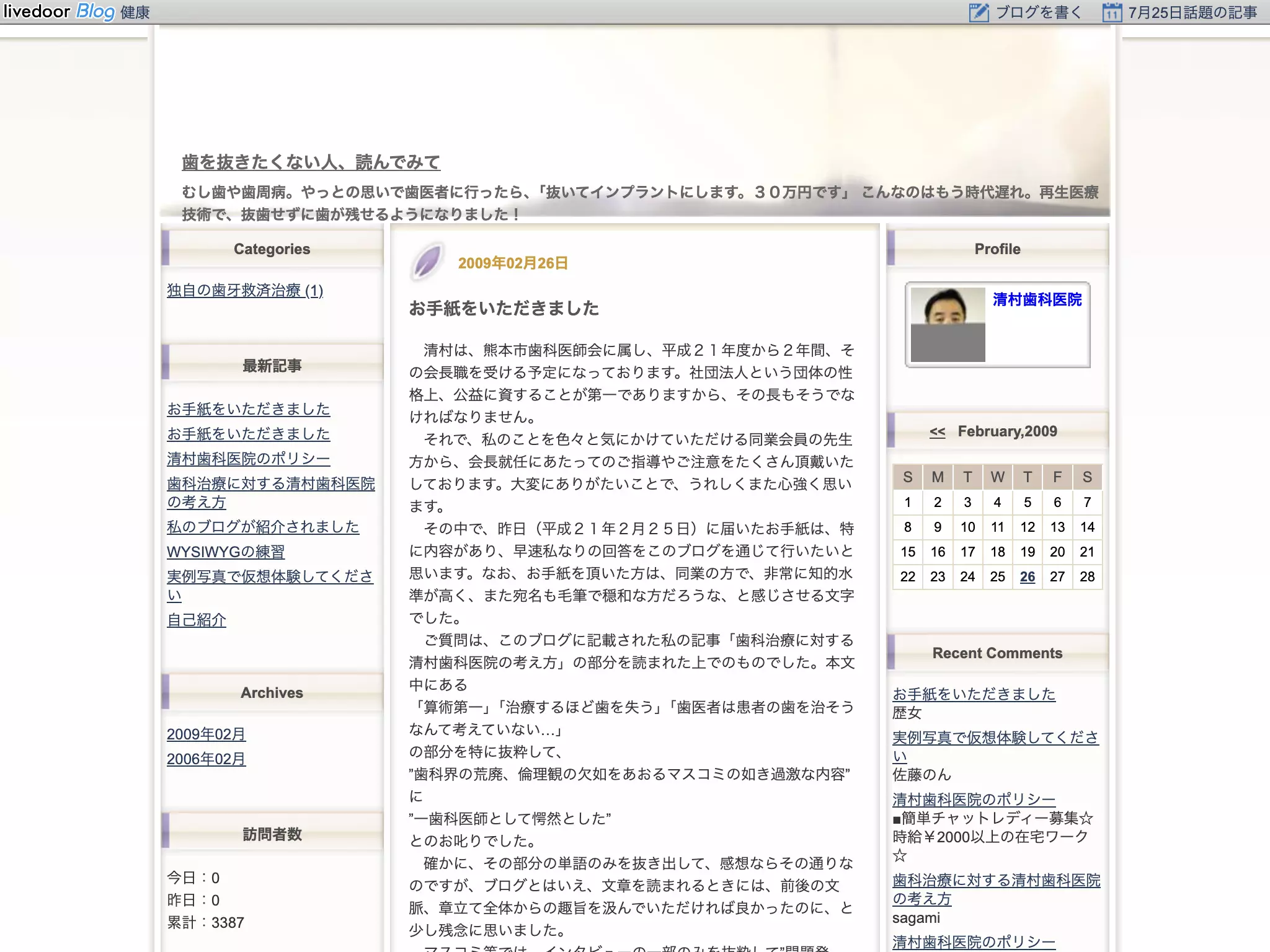Go to previous month with << link
The width and height of the screenshot is (1270, 952).
(x=937, y=431)
